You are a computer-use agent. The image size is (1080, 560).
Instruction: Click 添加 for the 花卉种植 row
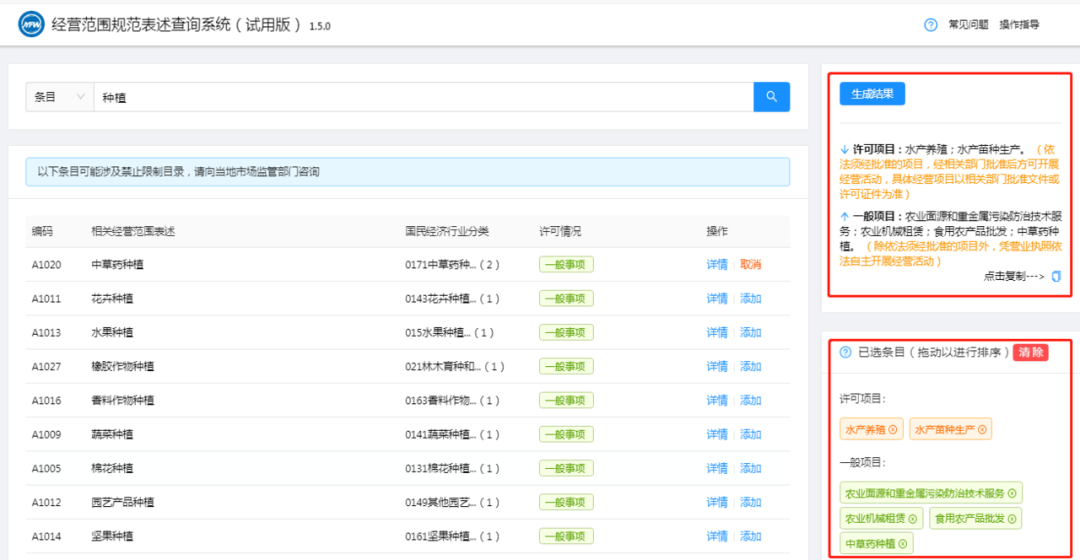point(750,299)
